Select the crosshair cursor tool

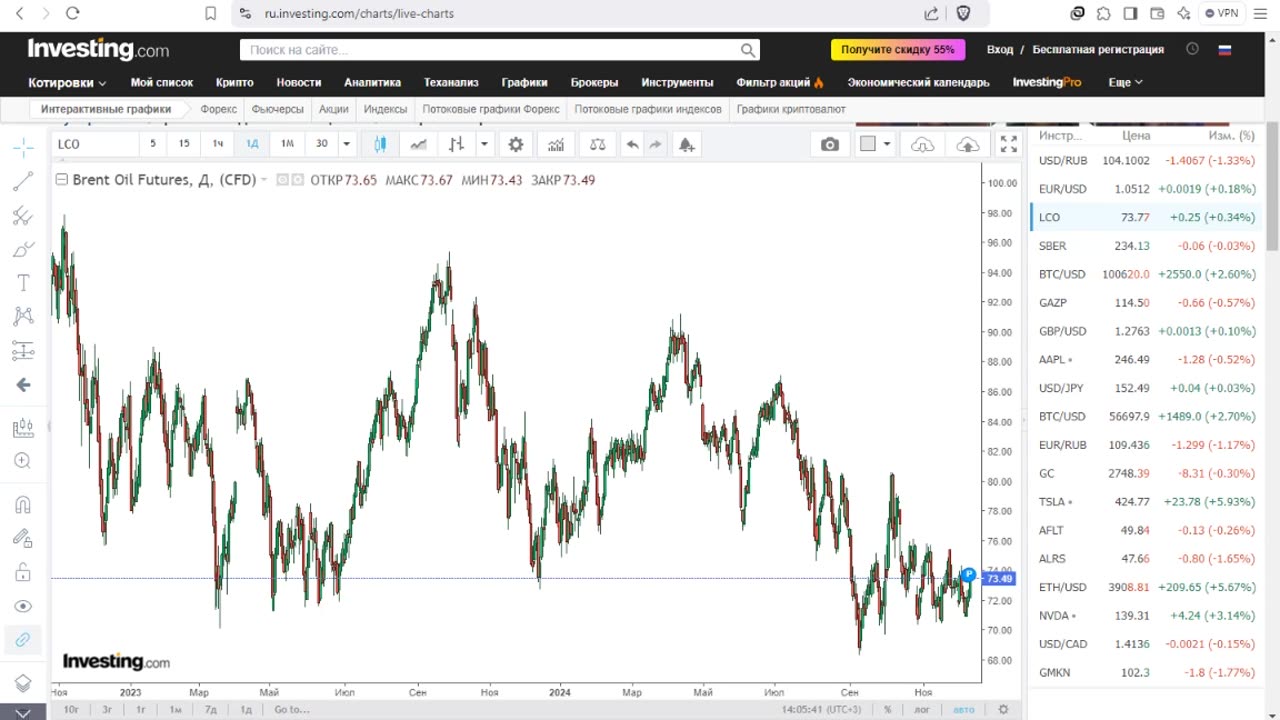click(23, 147)
